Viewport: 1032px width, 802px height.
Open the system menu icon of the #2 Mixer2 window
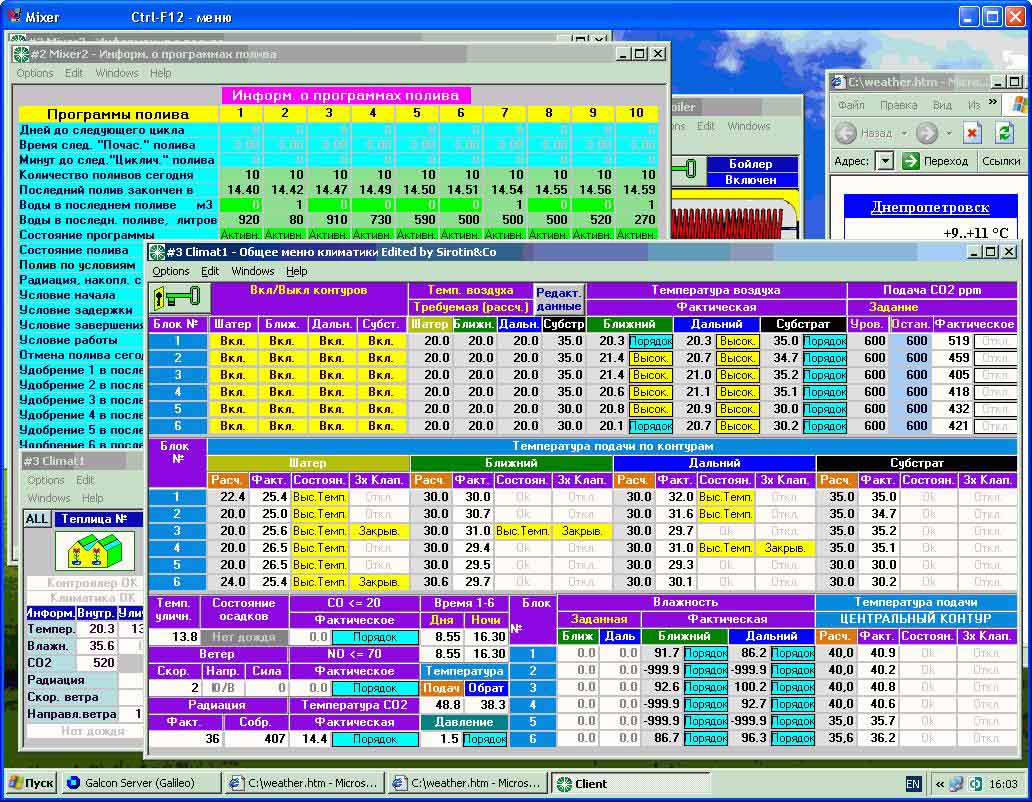click(22, 54)
